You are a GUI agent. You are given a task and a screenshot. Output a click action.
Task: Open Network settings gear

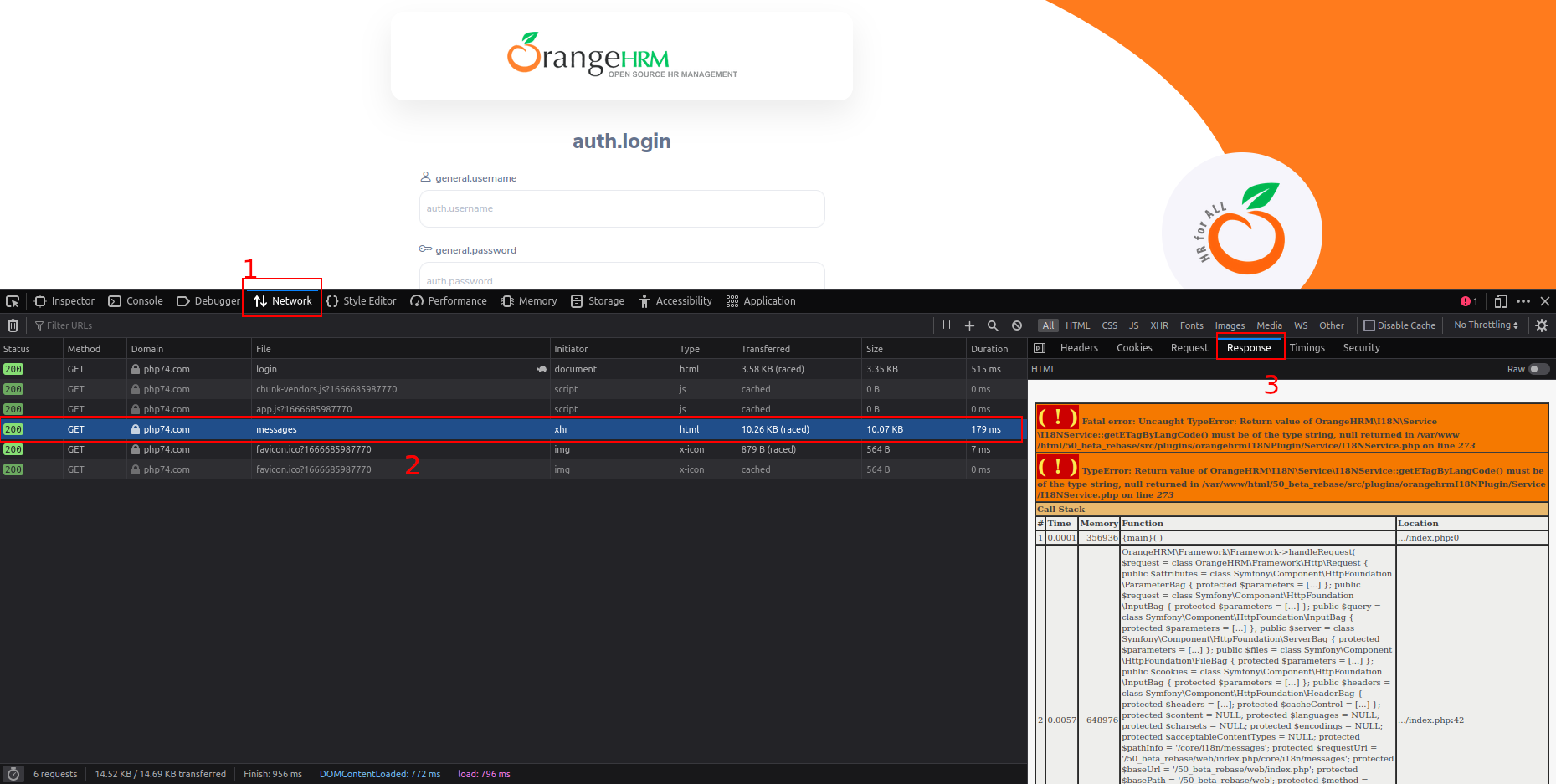pos(1543,325)
